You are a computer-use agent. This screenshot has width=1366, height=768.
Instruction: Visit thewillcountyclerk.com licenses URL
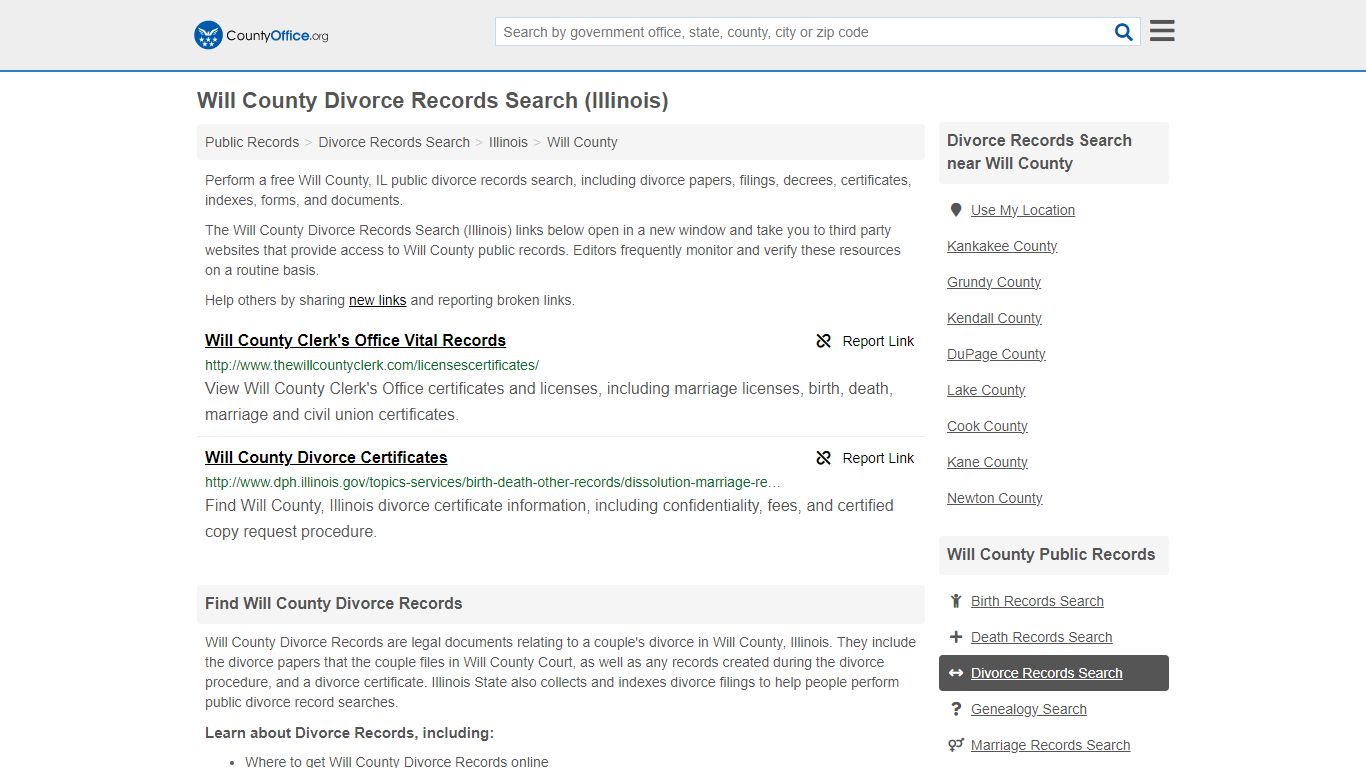click(372, 365)
